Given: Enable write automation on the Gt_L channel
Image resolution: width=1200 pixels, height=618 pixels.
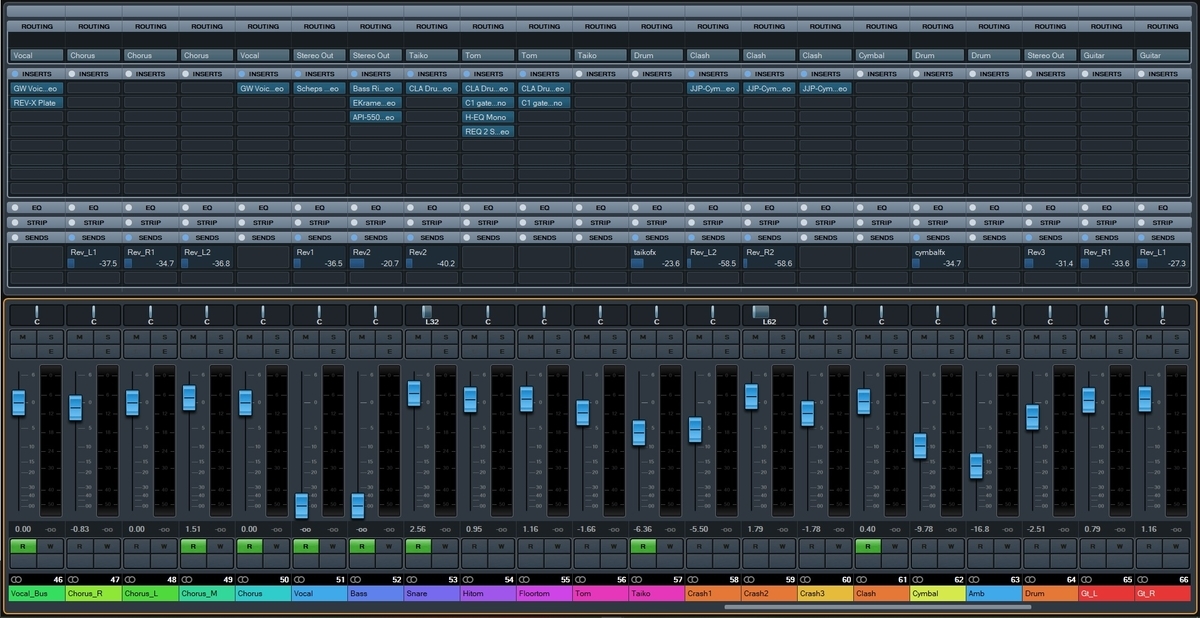Looking at the screenshot, I should [1120, 547].
